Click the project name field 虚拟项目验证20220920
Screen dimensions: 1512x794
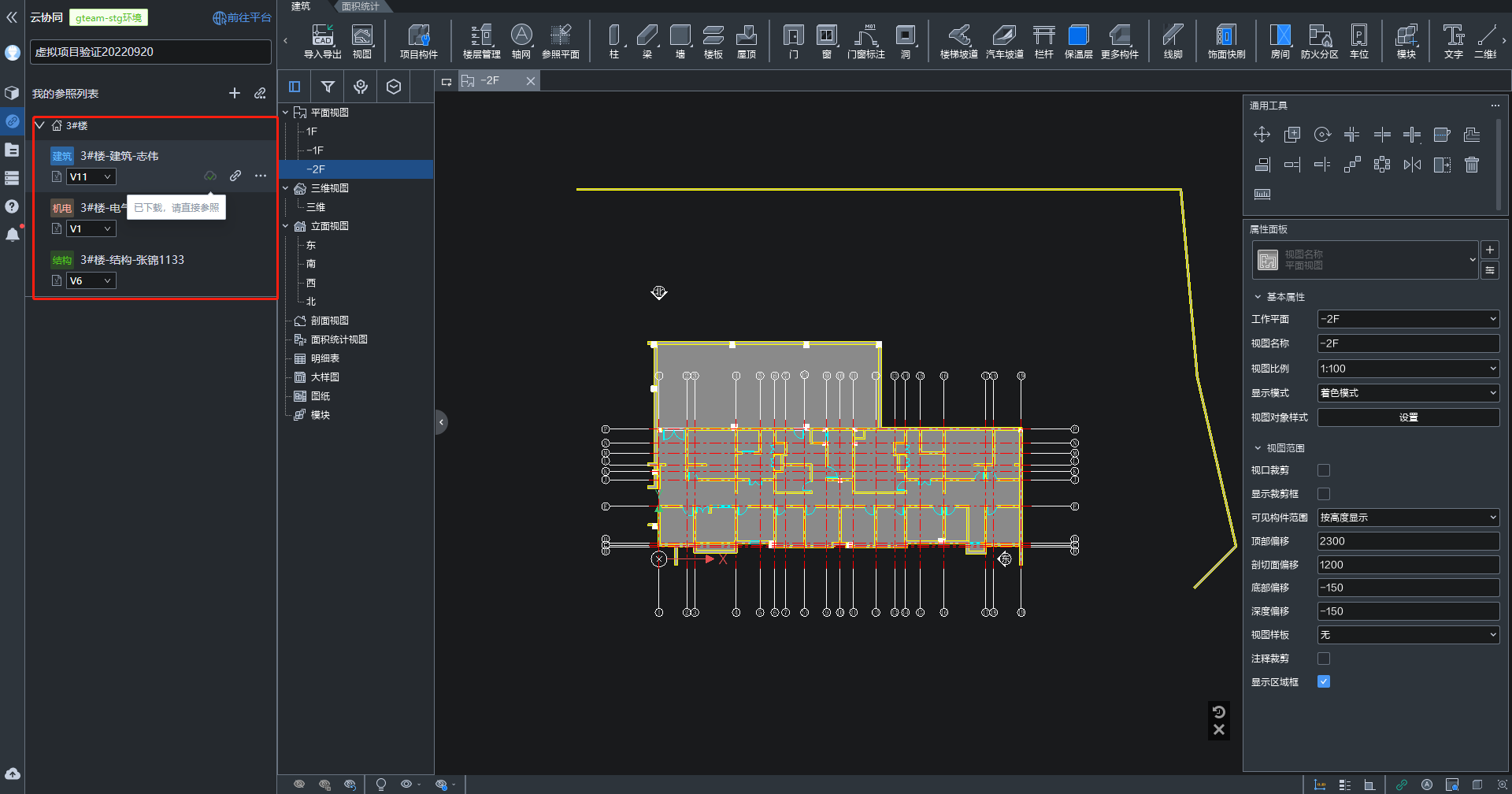pyautogui.click(x=150, y=52)
